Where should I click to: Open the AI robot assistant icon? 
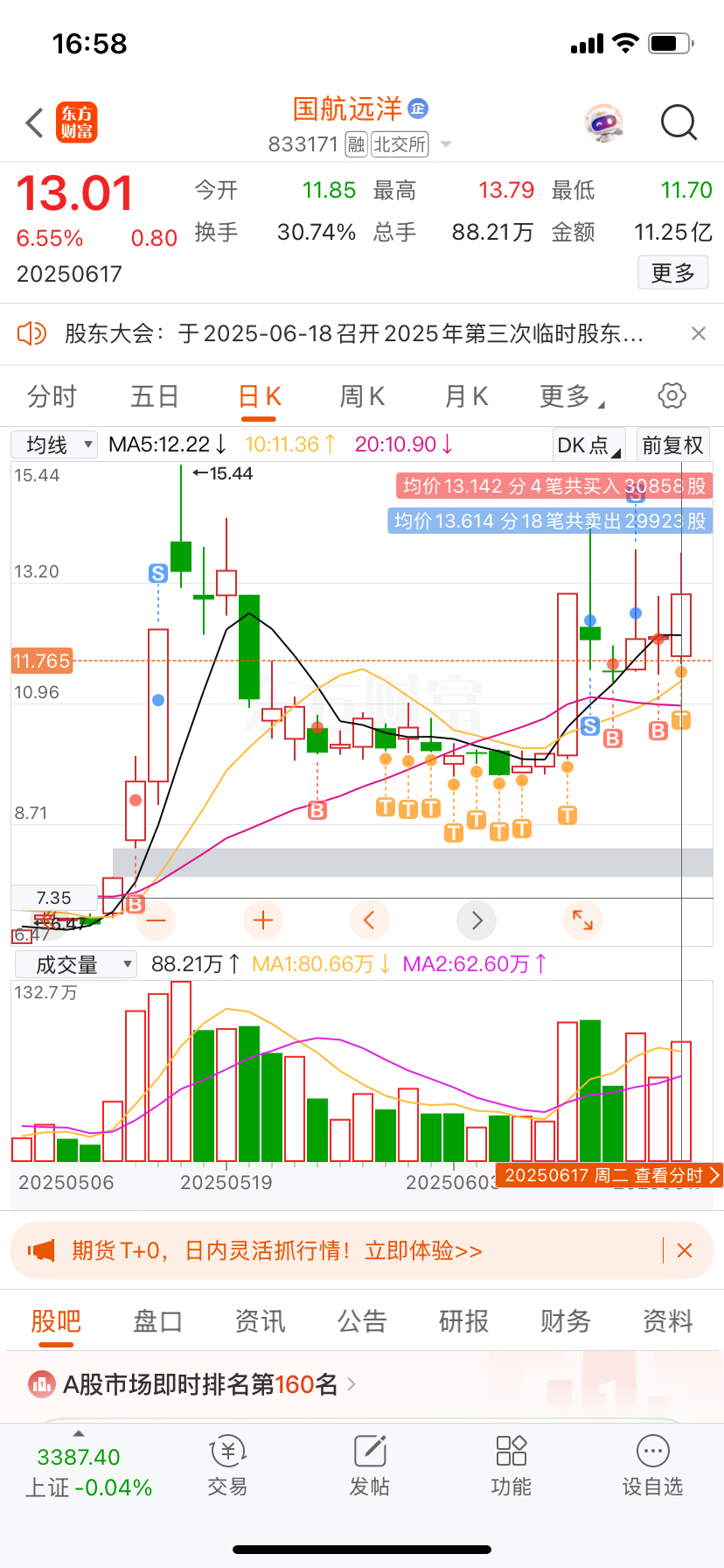point(604,123)
